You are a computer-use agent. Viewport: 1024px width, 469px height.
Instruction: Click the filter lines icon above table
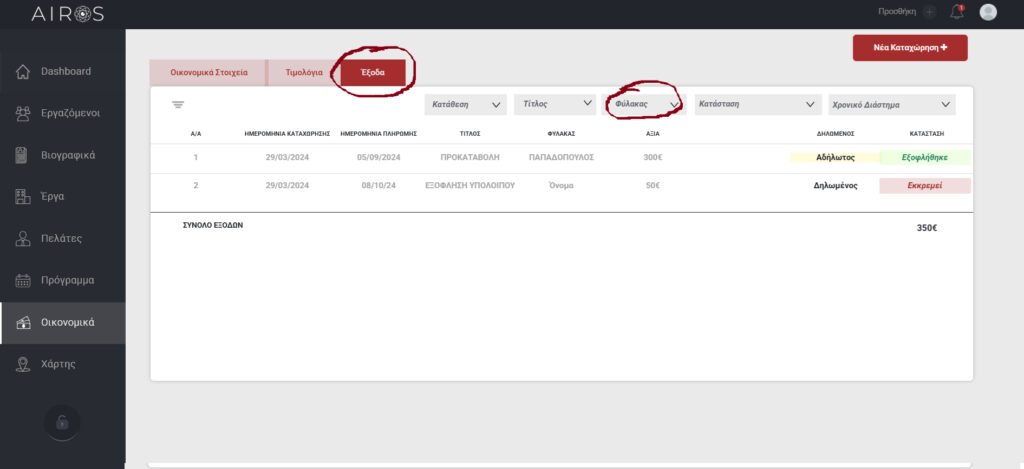point(178,104)
